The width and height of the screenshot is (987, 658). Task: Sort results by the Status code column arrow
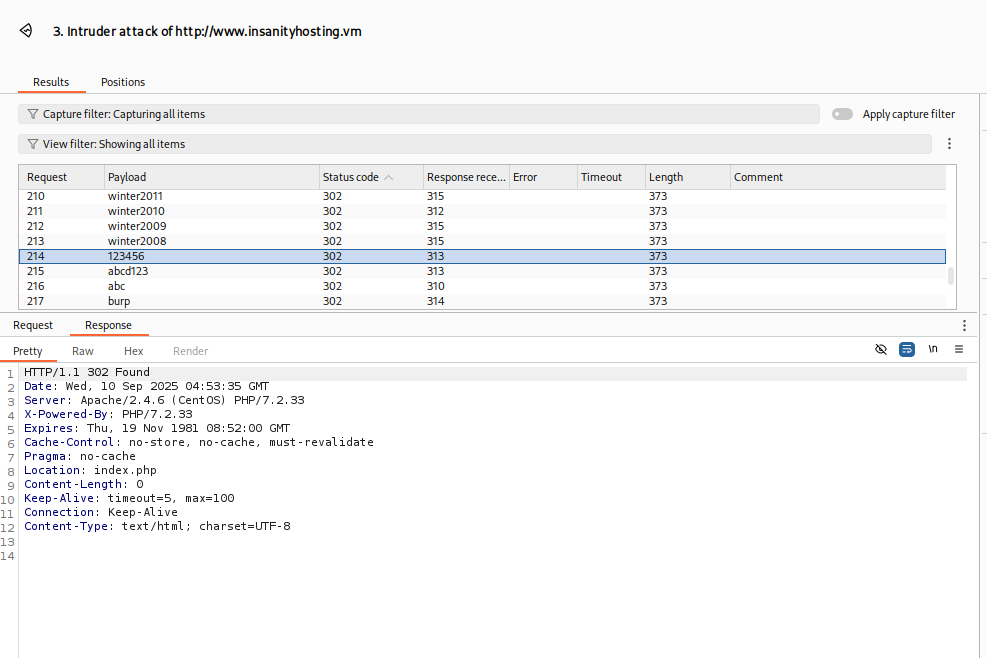pyautogui.click(x=389, y=177)
